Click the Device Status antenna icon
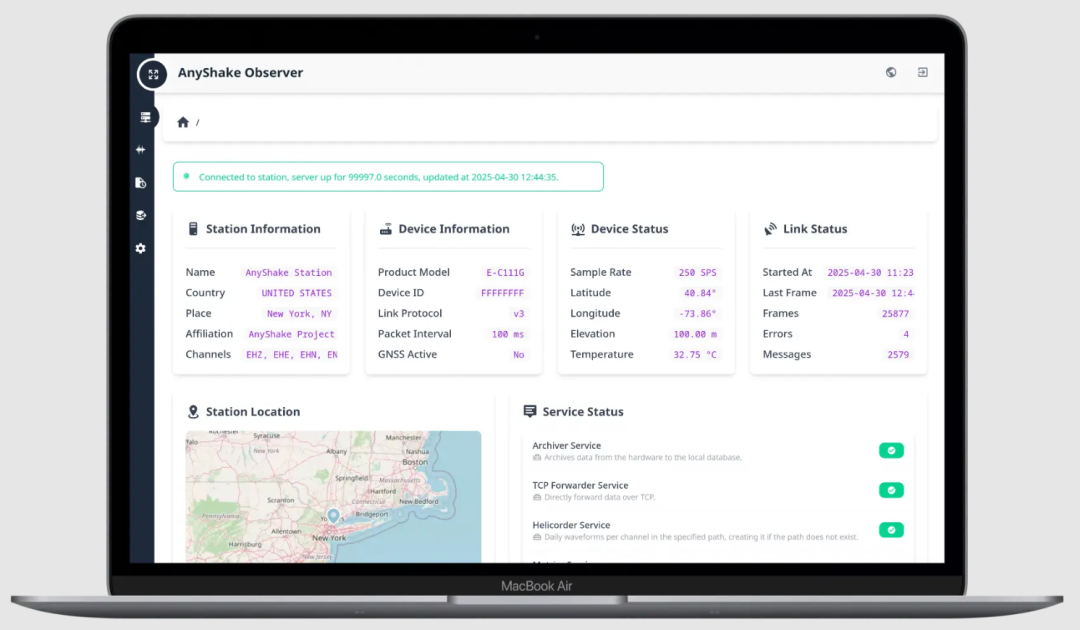The image size is (1080, 630). (578, 229)
